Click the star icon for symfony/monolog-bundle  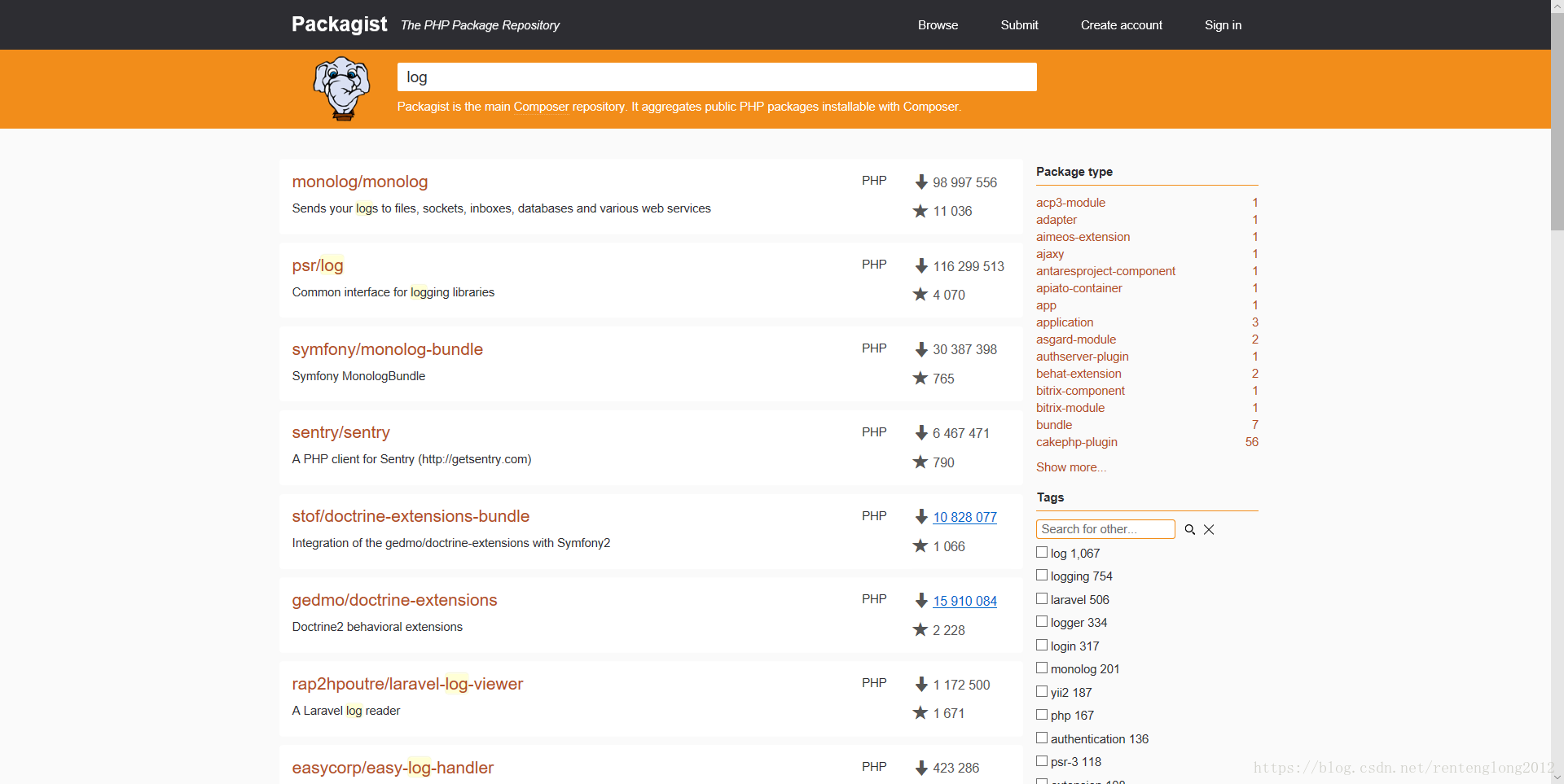tap(920, 378)
